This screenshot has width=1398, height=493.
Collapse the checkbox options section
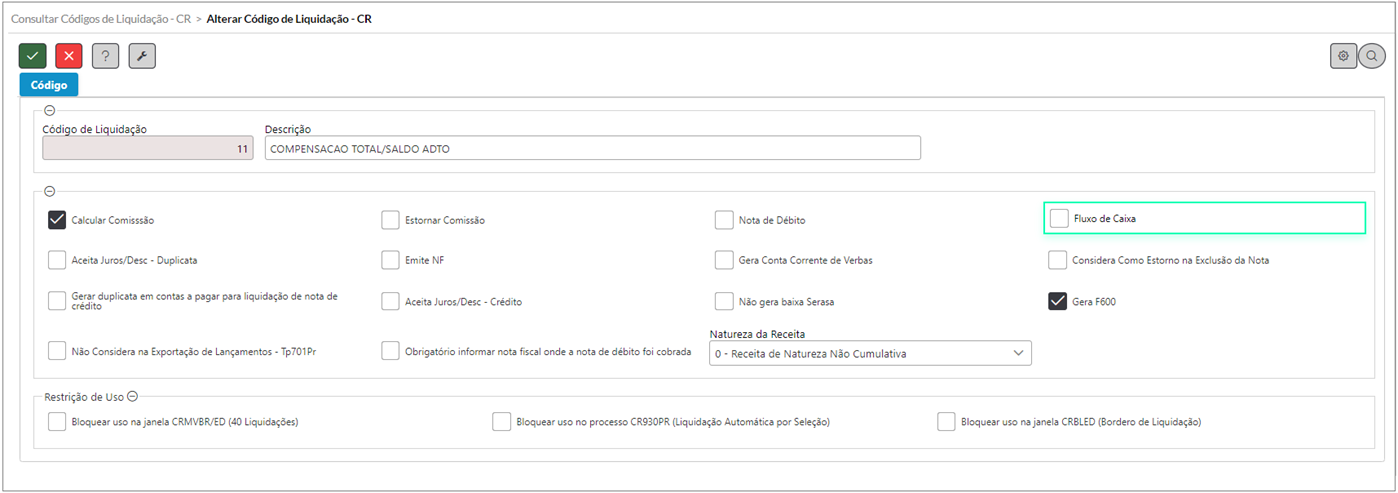pyautogui.click(x=50, y=192)
